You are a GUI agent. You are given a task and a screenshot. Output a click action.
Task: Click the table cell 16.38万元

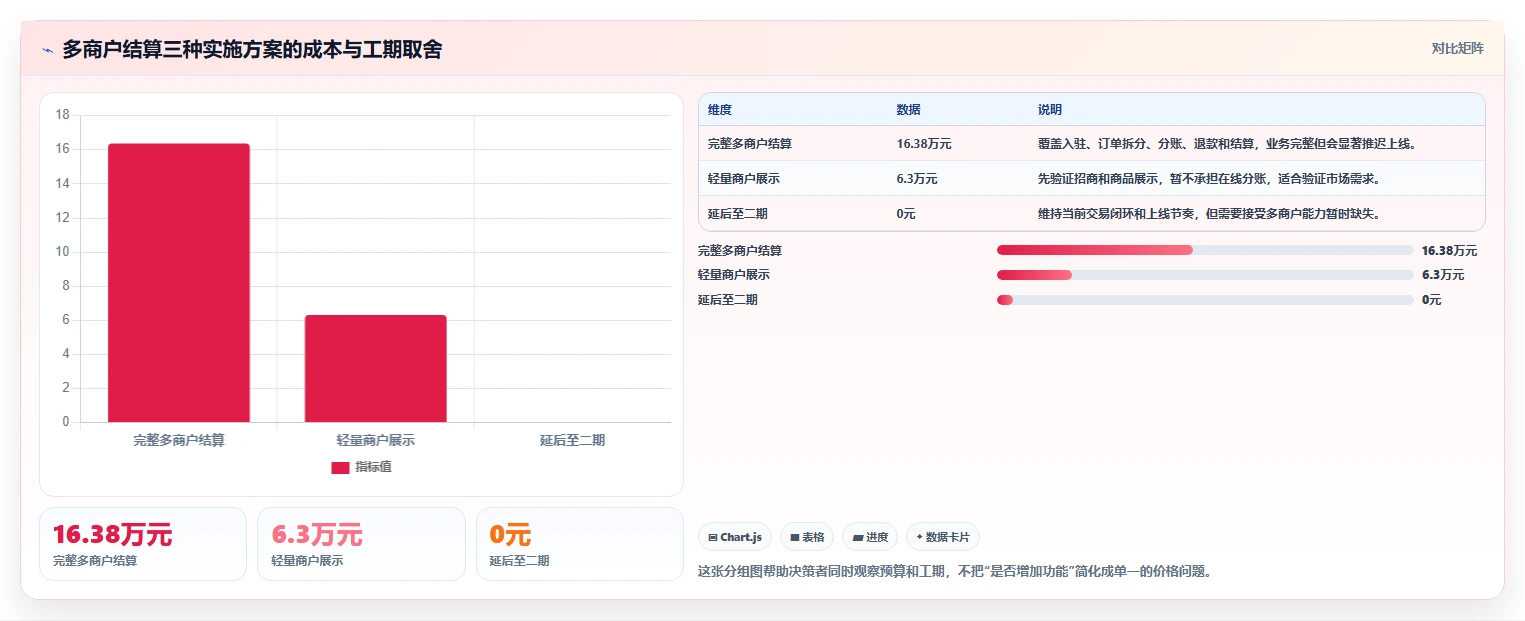tap(924, 144)
